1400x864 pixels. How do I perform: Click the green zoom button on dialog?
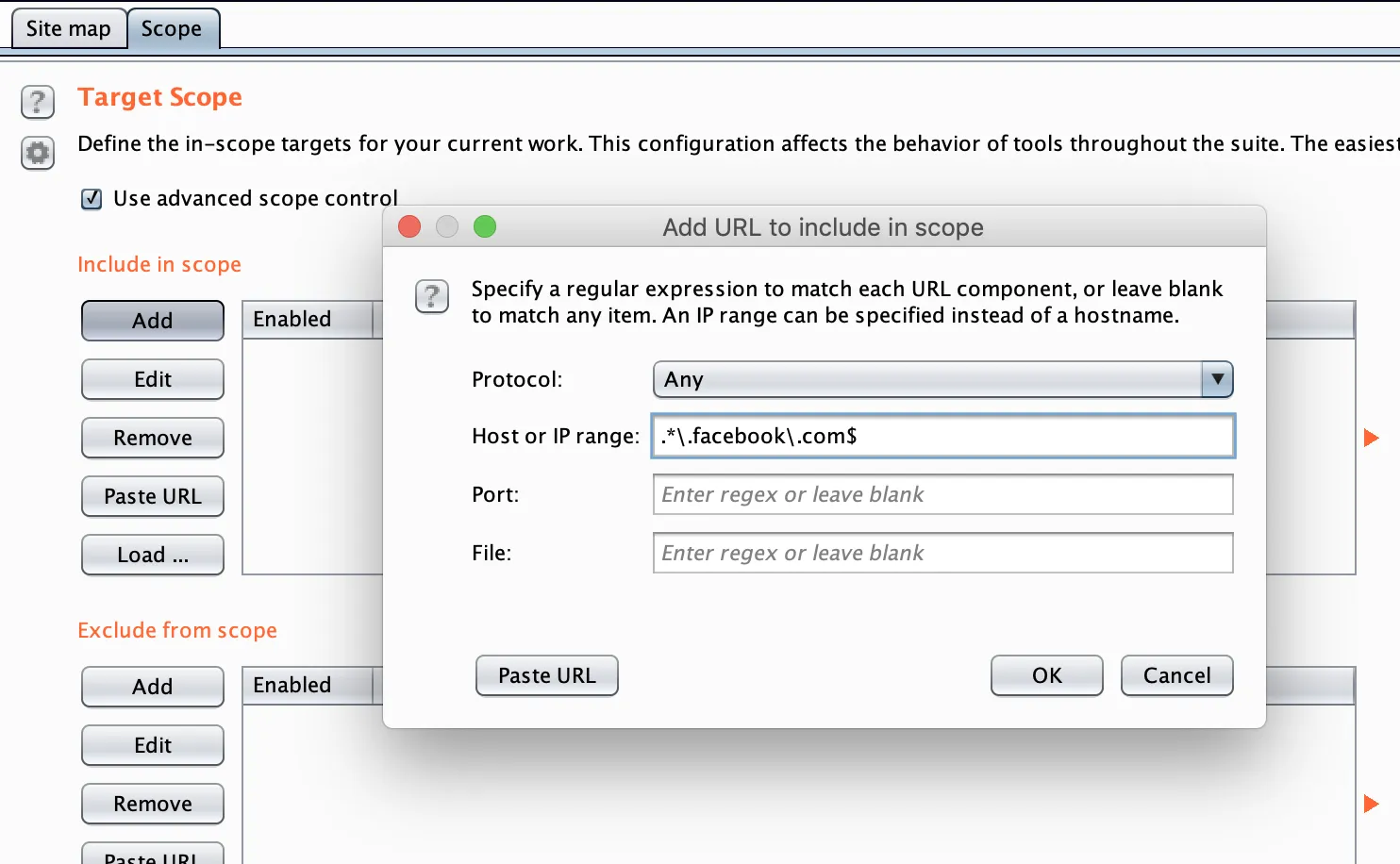click(485, 227)
